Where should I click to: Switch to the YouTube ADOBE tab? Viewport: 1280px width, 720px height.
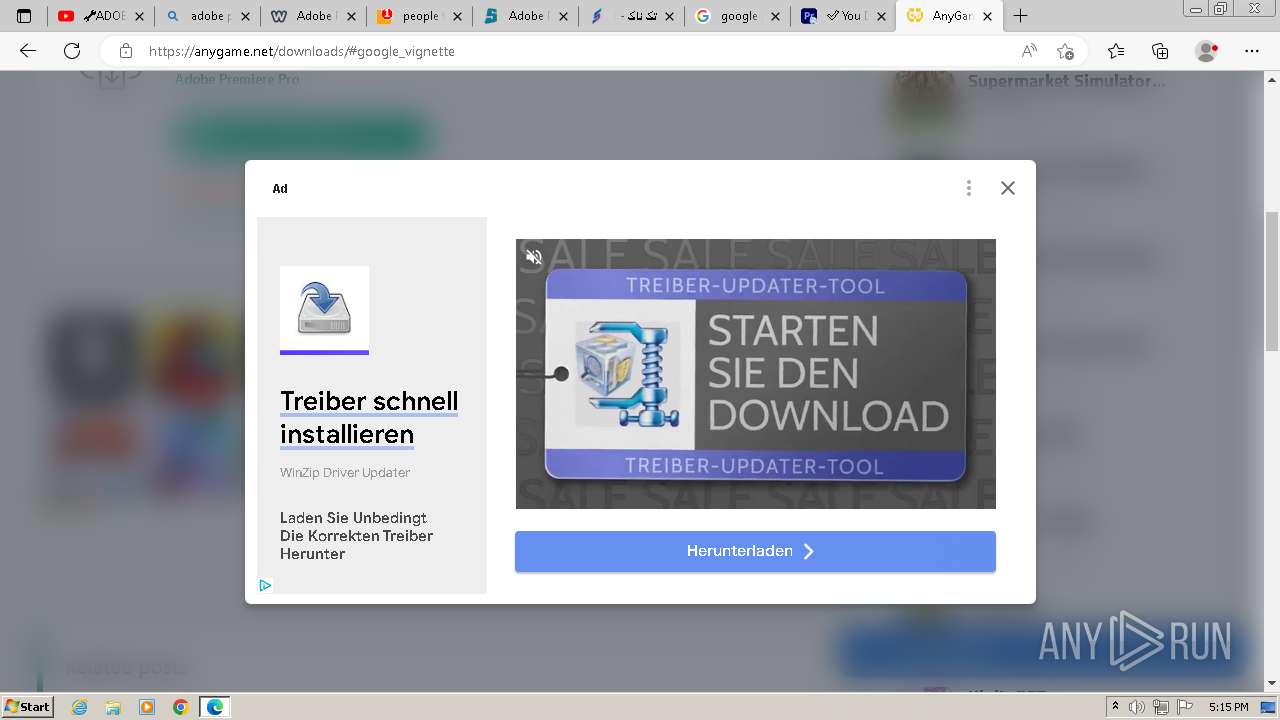coord(101,16)
